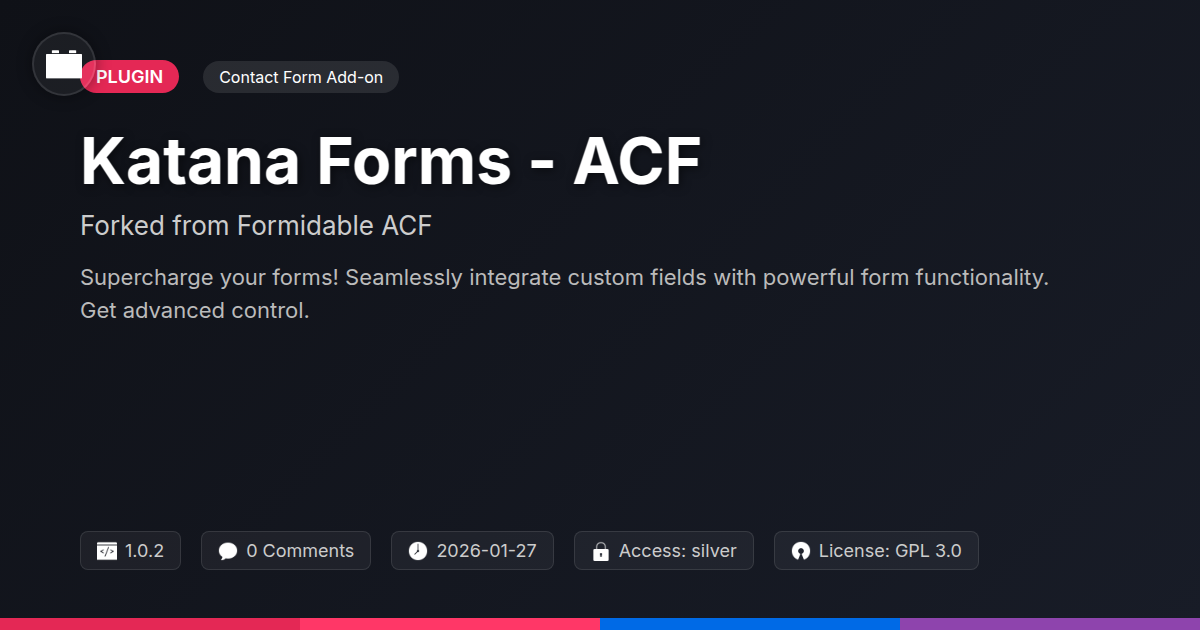Click the License: GPL 3.0 label
1200x630 pixels.
889,551
